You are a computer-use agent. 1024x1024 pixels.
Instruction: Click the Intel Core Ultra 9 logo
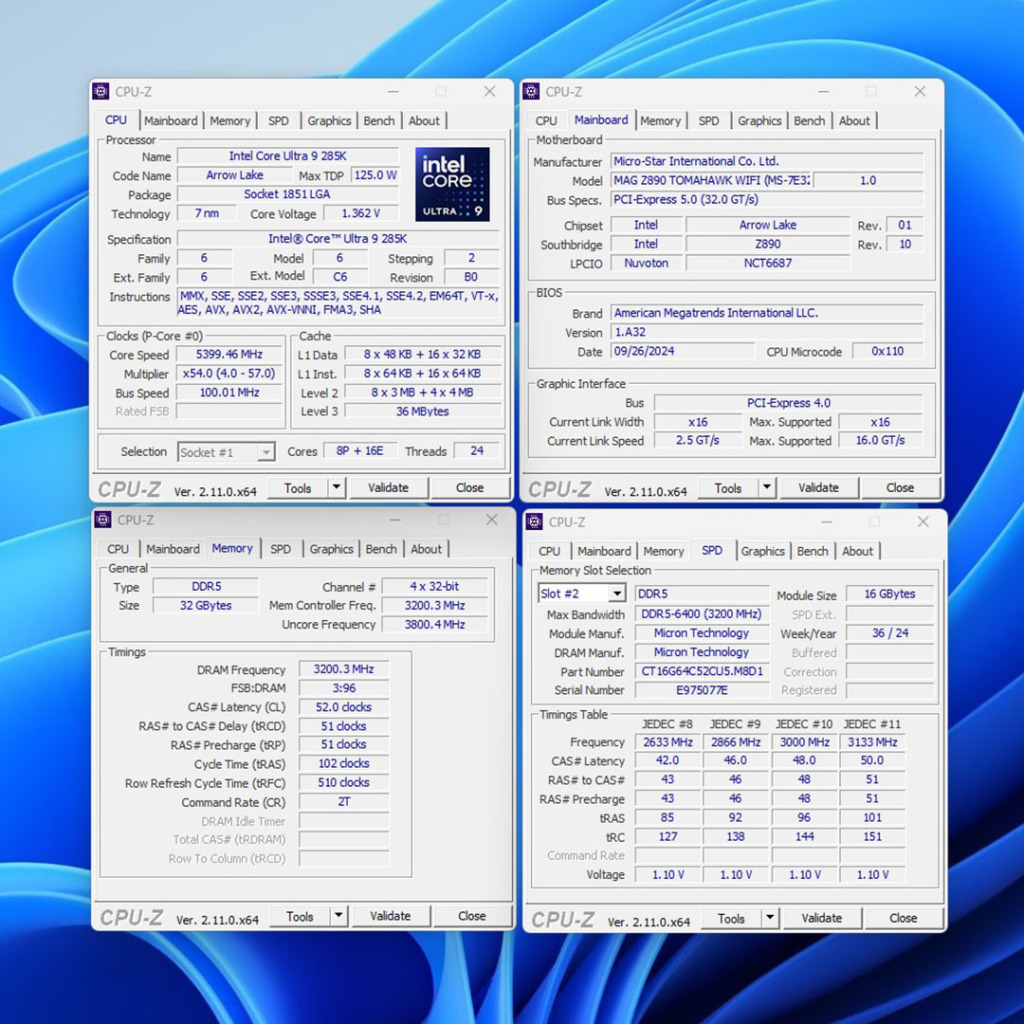coord(452,184)
